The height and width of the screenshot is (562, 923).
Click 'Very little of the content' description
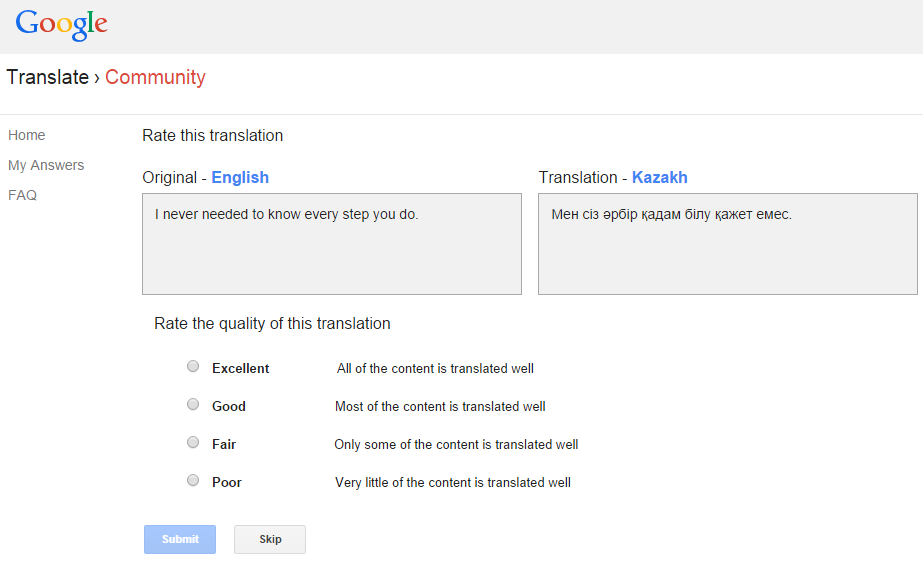point(453,483)
